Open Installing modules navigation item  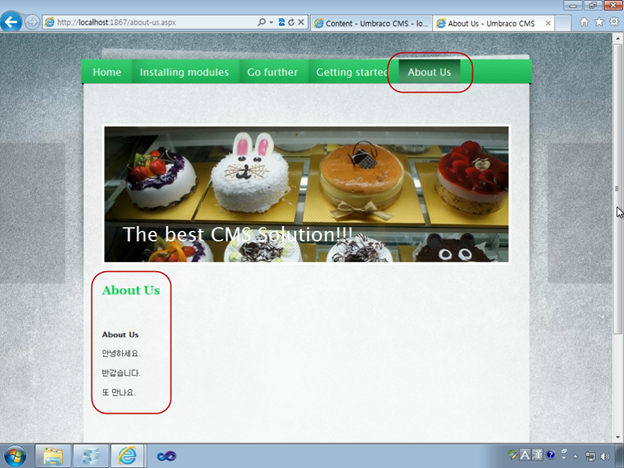coord(184,72)
